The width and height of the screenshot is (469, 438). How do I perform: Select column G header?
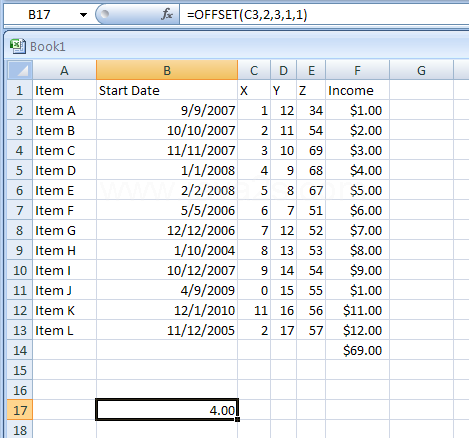(x=421, y=70)
